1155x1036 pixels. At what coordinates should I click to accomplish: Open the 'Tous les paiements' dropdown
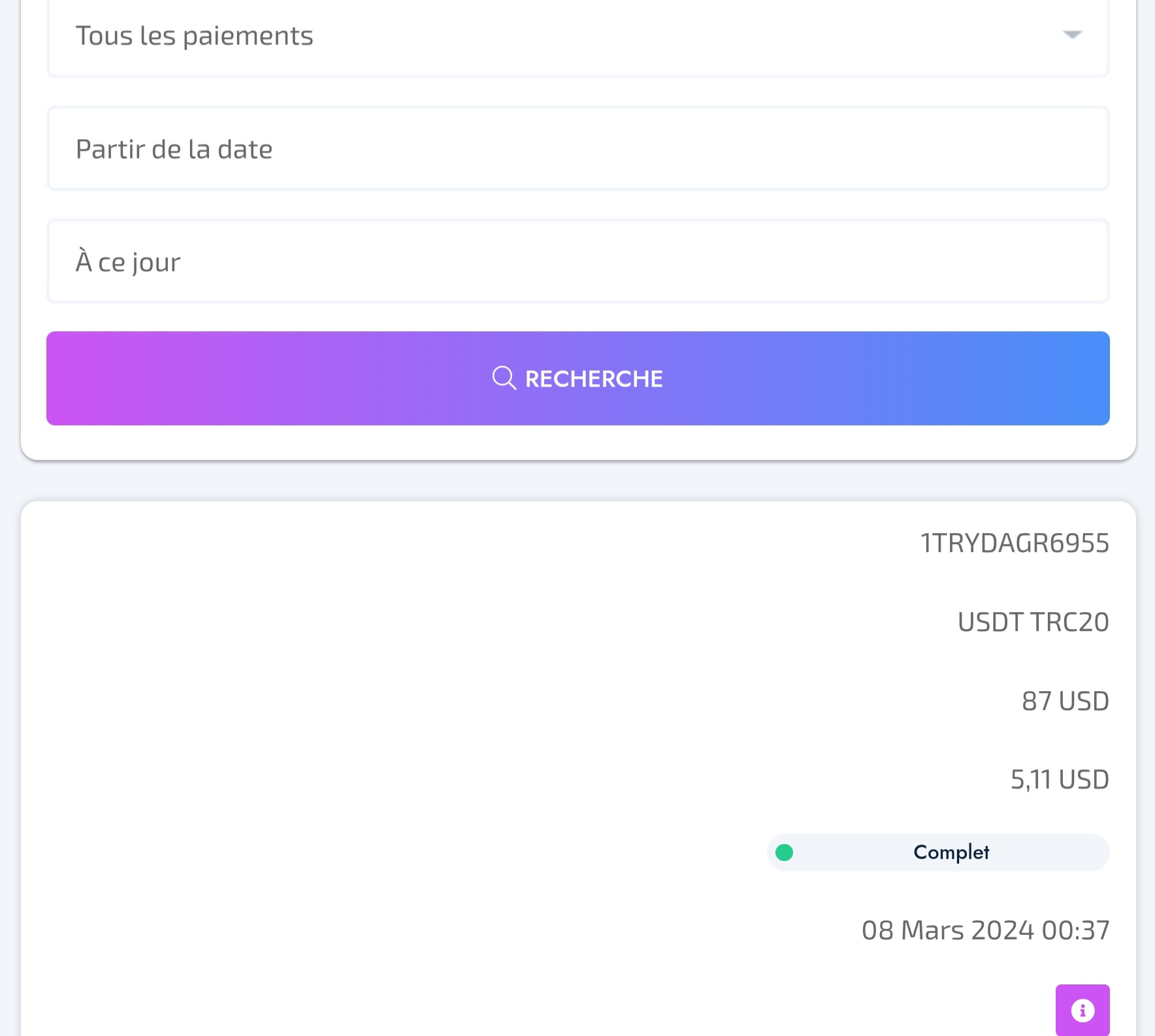(x=577, y=36)
